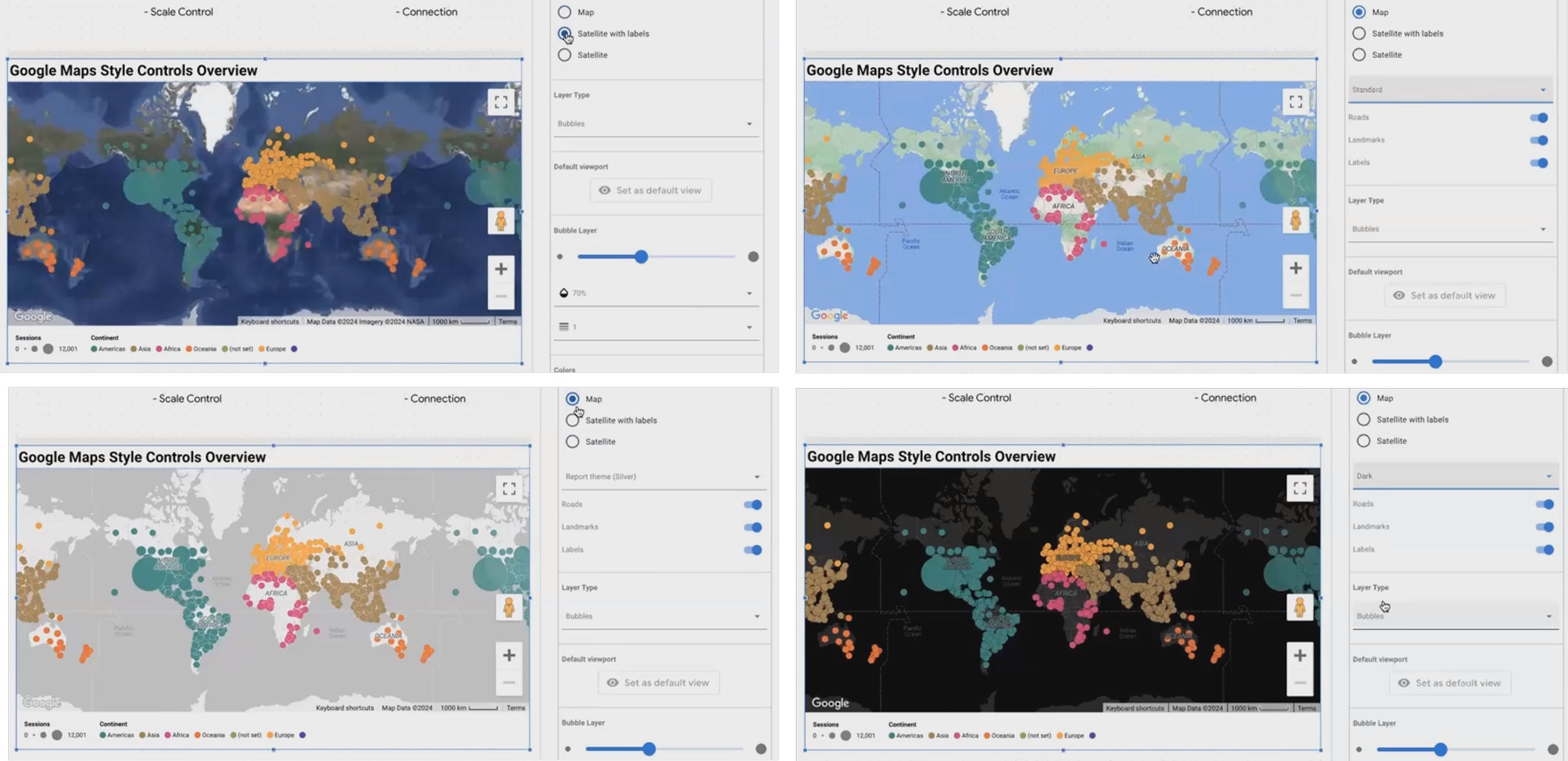Open the Standard map style dropdown
The width and height of the screenshot is (1568, 761).
1450,90
